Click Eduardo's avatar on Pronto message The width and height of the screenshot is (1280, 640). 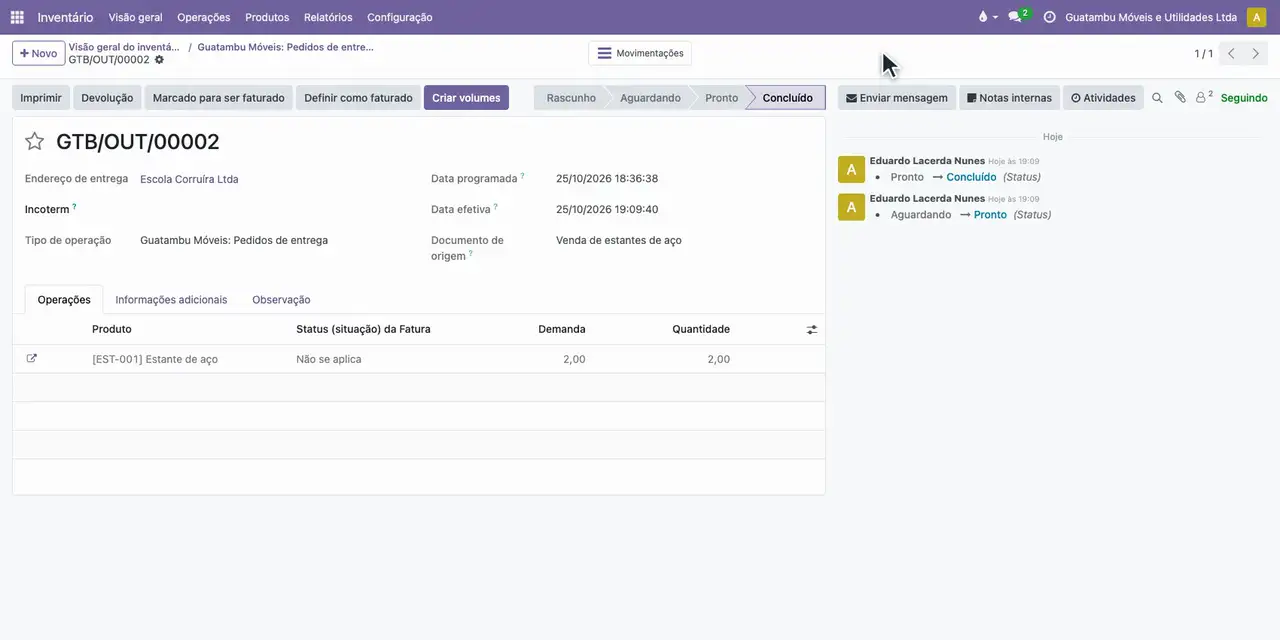[x=851, y=207]
